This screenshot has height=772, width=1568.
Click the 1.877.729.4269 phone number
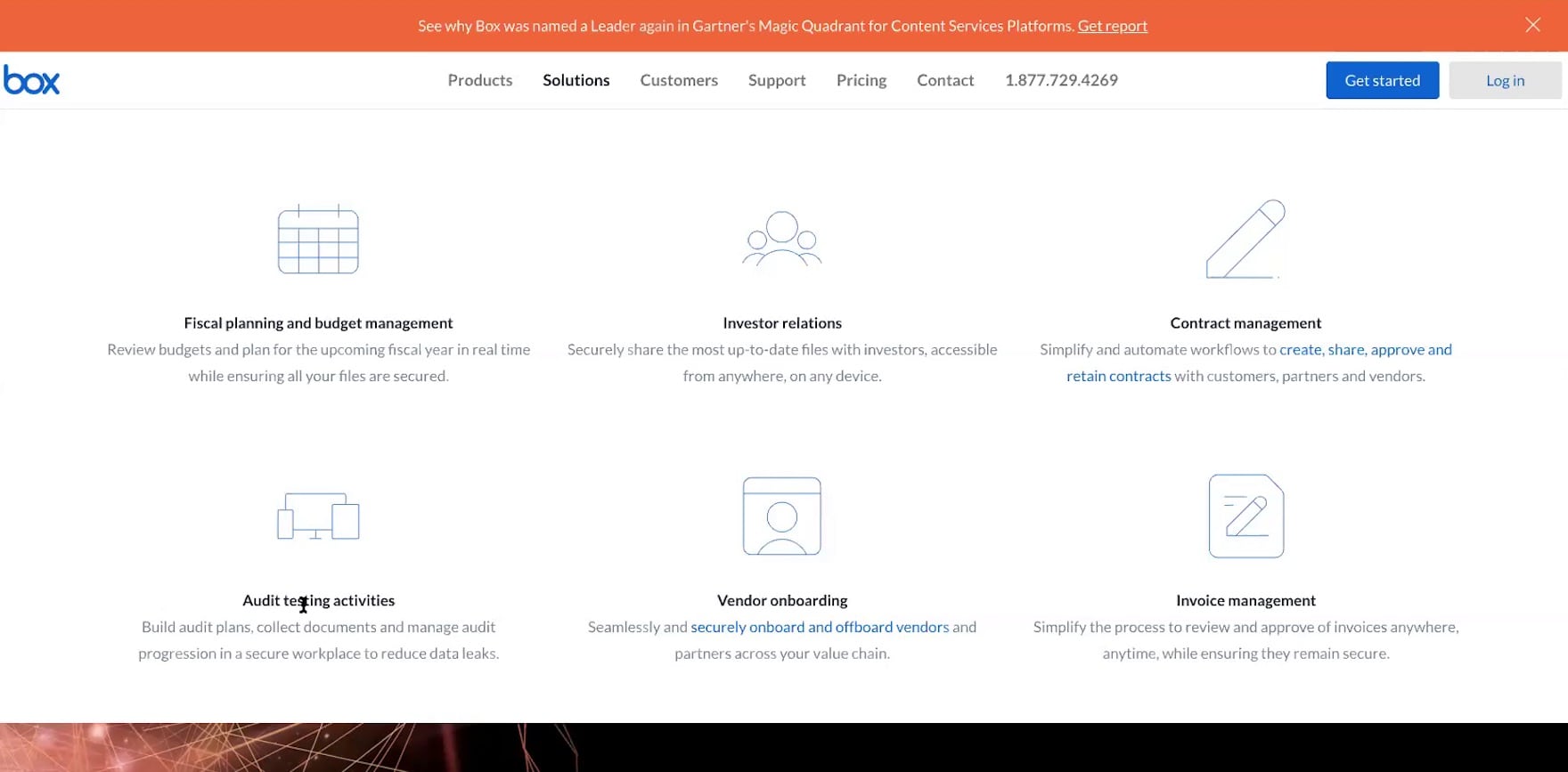1060,80
